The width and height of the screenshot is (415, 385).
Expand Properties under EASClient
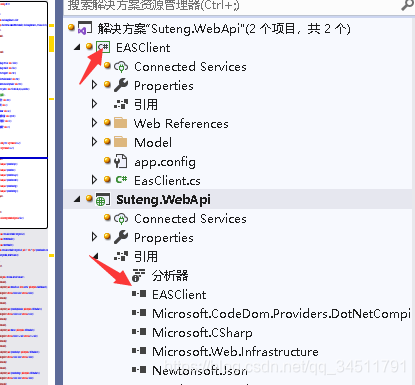pyautogui.click(x=95, y=85)
